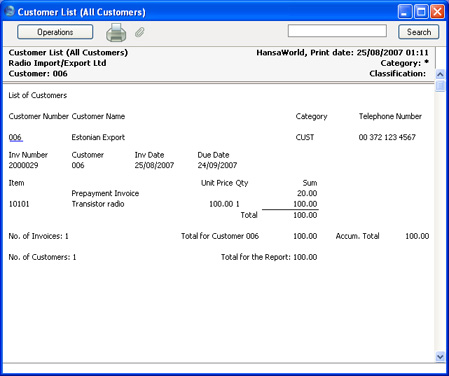This screenshot has width=449, height=376.
Task: Click the CUST category value
Action: click(x=305, y=137)
